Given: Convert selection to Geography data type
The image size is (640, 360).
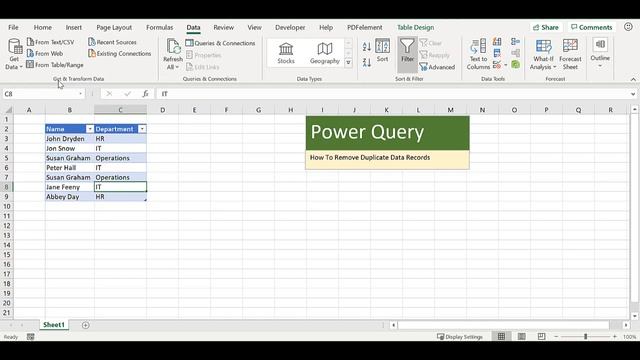Looking at the screenshot, I should coord(324,53).
